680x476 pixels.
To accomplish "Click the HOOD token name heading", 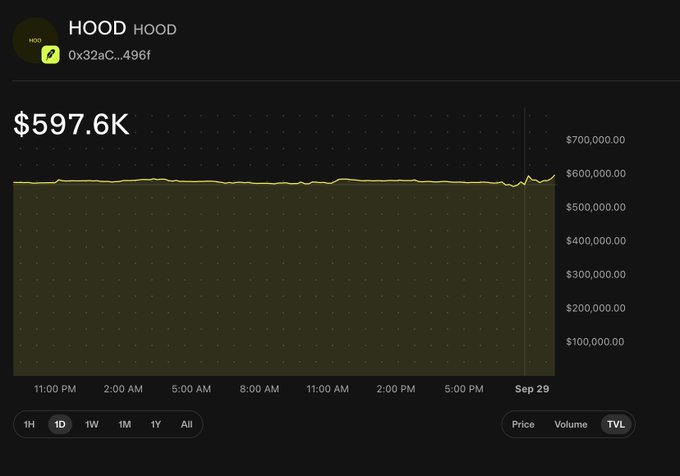I will point(97,28).
